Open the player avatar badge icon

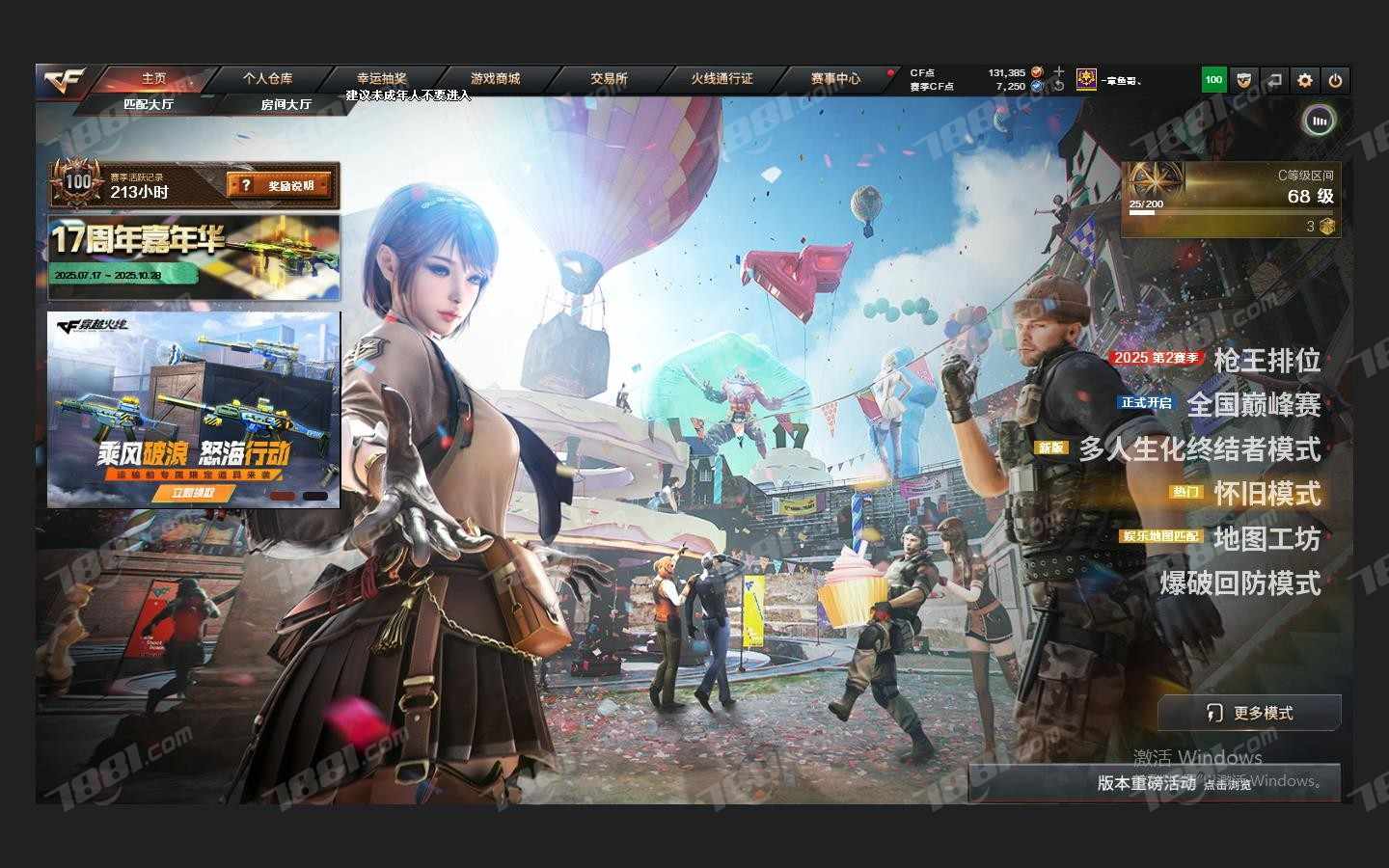pyautogui.click(x=1086, y=80)
